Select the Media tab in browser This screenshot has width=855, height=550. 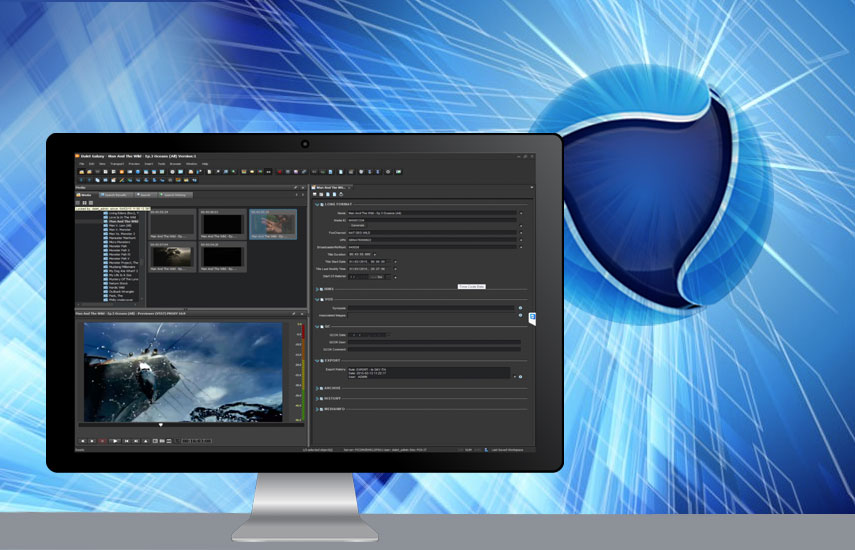pyautogui.click(x=84, y=195)
